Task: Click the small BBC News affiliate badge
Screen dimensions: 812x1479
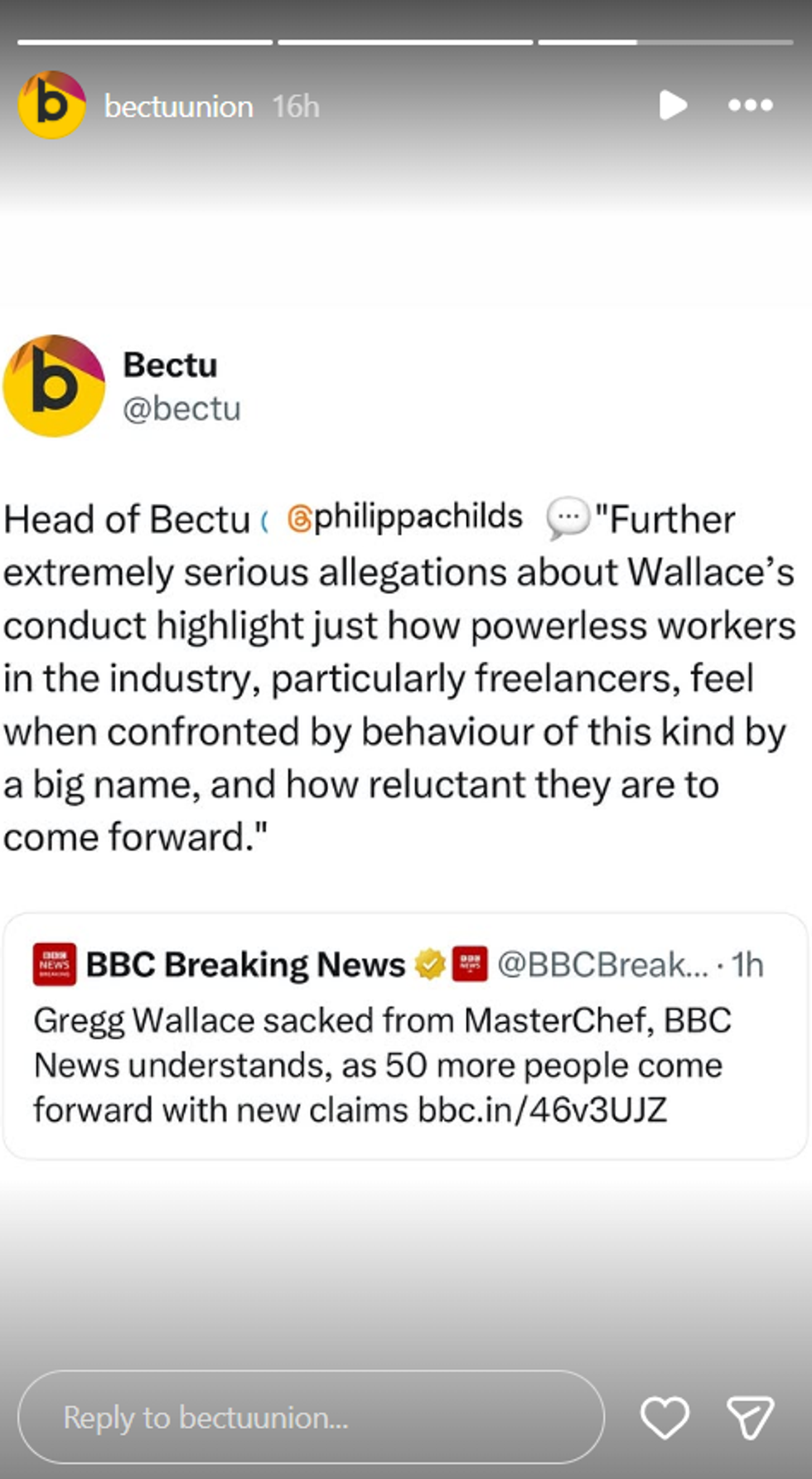Action: pyautogui.click(x=469, y=964)
